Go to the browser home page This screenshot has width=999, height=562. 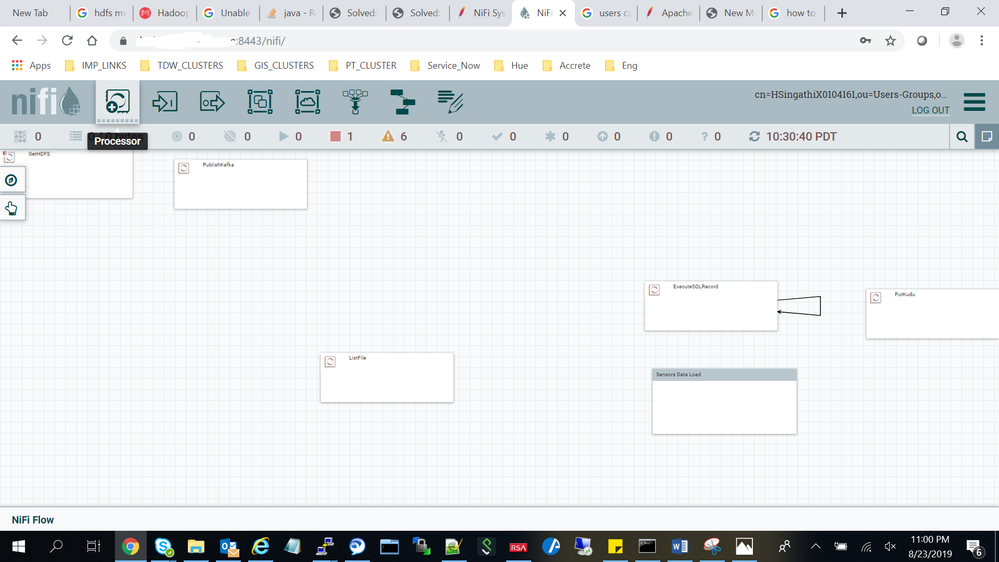[x=92, y=41]
